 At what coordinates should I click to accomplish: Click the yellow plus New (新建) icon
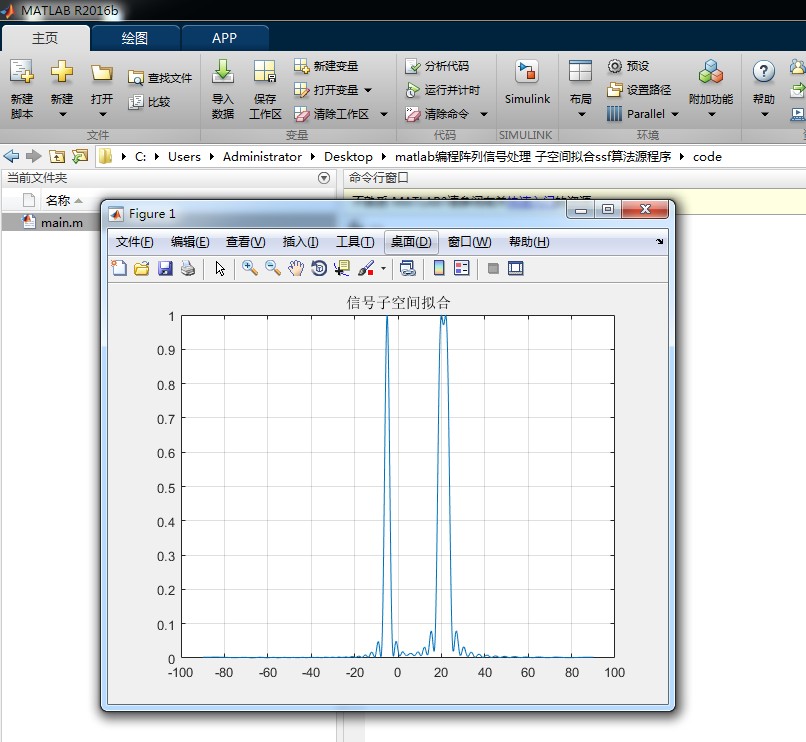[x=62, y=72]
